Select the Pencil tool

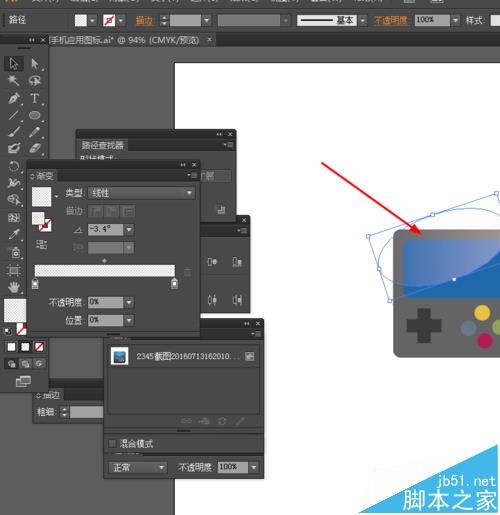pyautogui.click(x=35, y=132)
